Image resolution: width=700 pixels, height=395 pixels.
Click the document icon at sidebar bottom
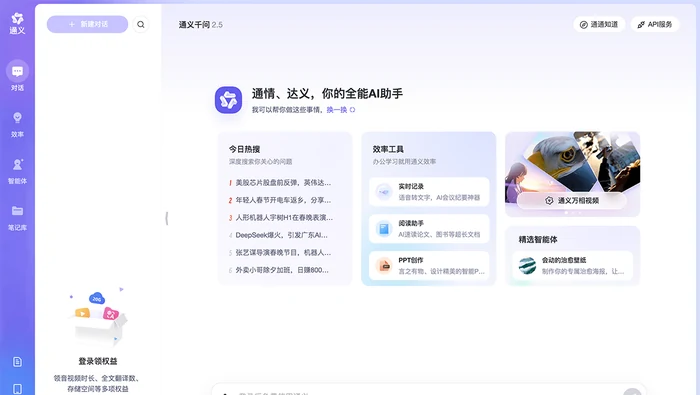(17, 362)
